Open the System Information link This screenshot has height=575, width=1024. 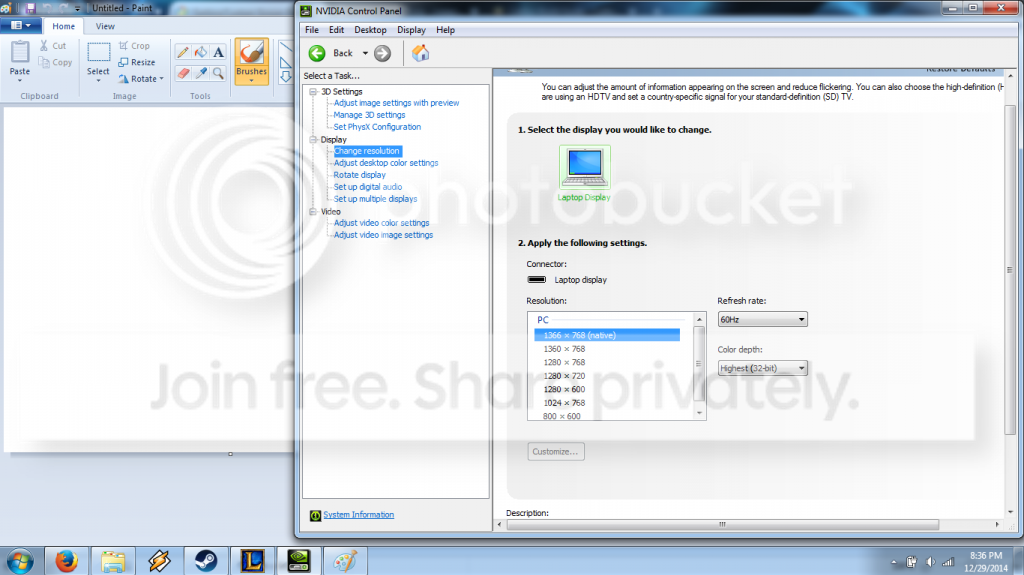click(x=359, y=515)
